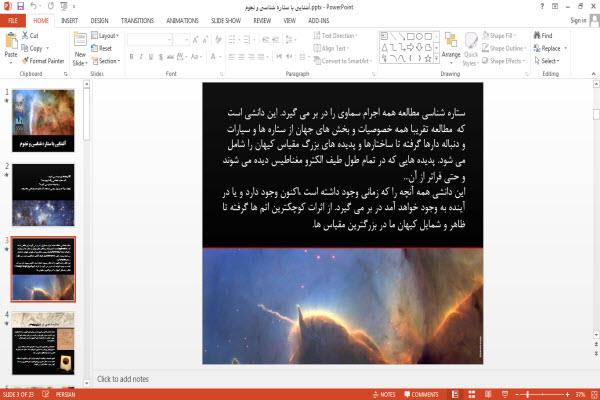This screenshot has width=600, height=400.
Task: Switch to the SLIDE SHOW tab
Action: pyautogui.click(x=226, y=21)
